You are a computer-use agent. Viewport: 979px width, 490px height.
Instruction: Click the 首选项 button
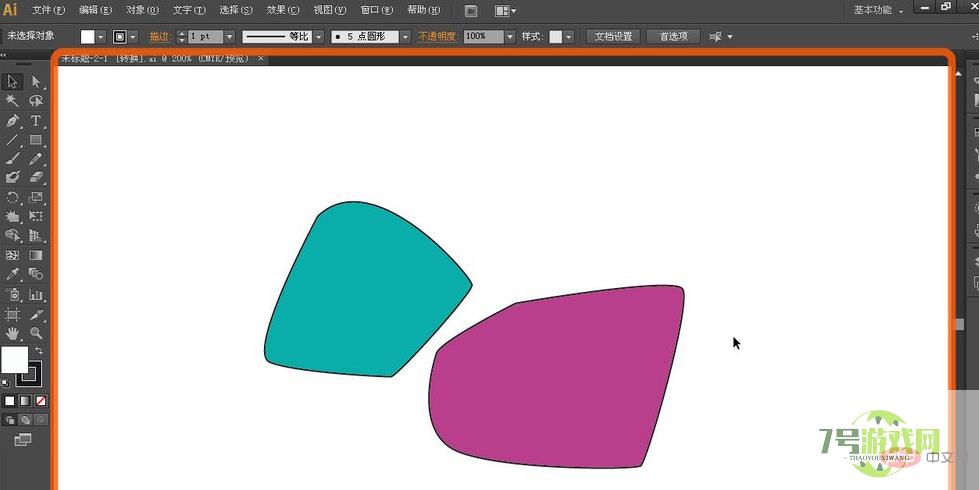coord(673,36)
